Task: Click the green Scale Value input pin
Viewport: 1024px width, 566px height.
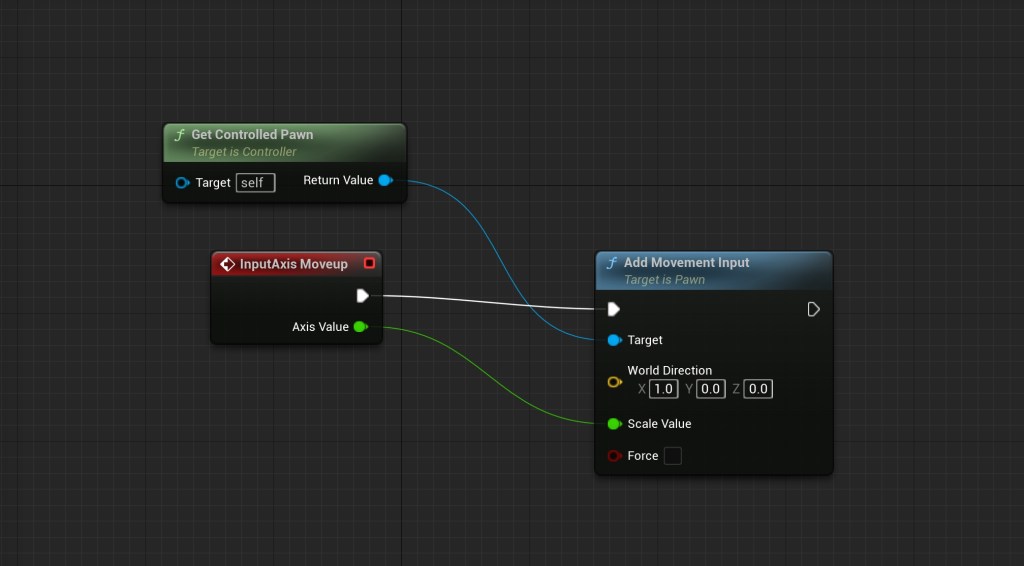Action: point(614,424)
